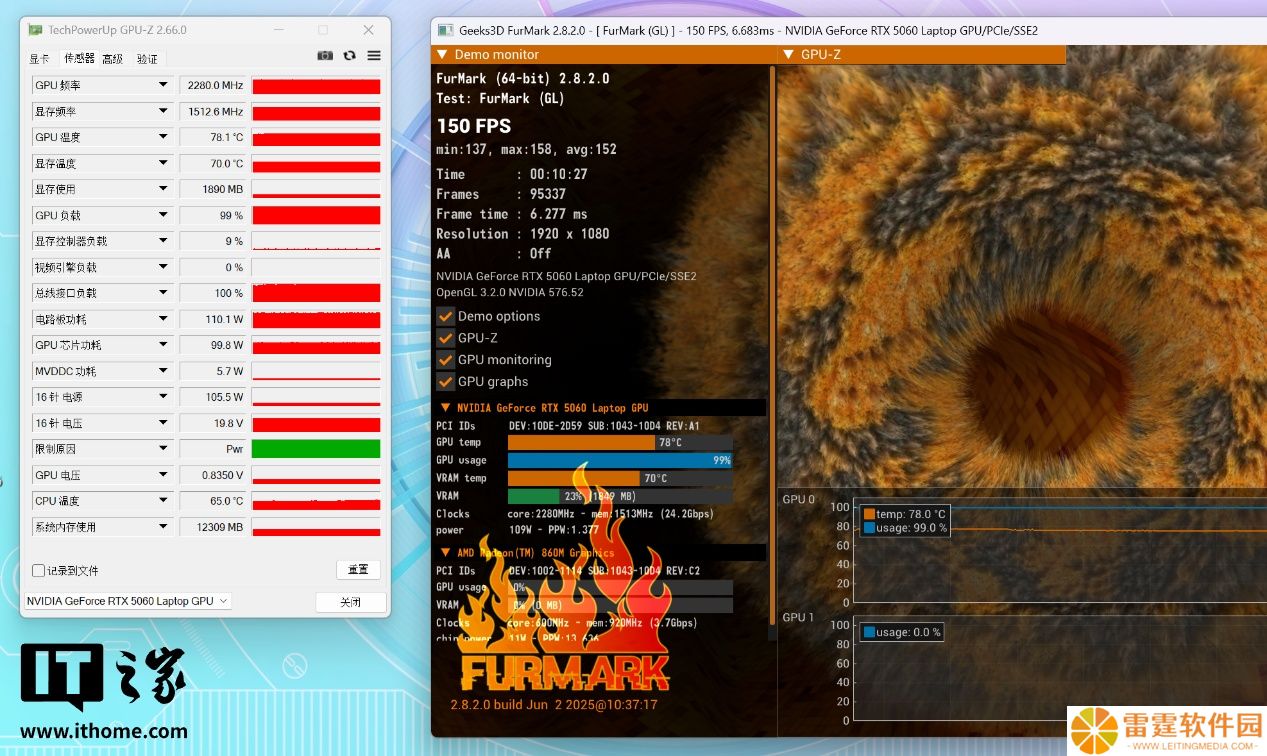This screenshot has width=1267, height=756.
Task: Click the green 限制原因 Pwr graph
Action: pyautogui.click(x=316, y=449)
